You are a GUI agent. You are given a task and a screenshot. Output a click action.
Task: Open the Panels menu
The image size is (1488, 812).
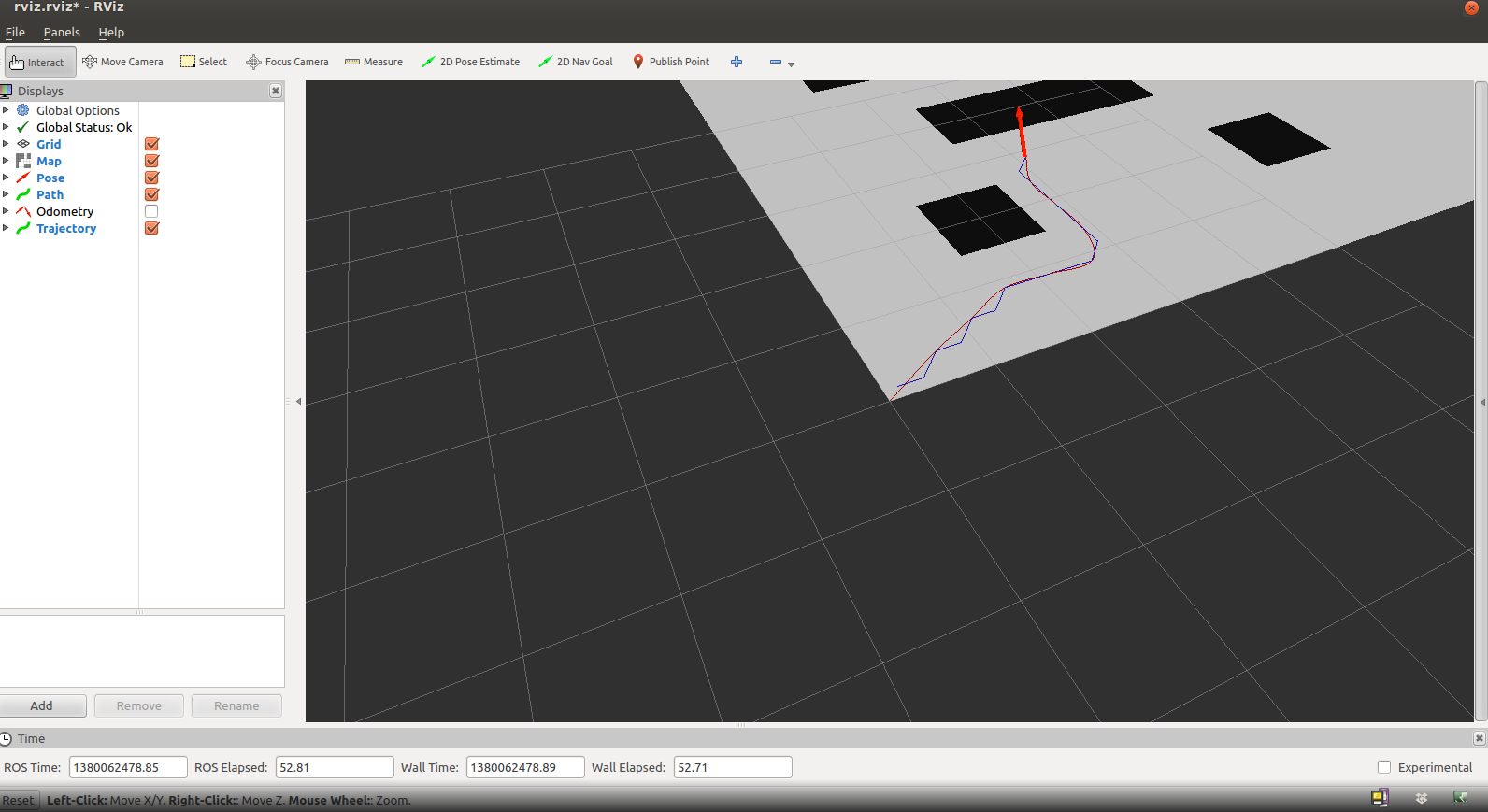[62, 32]
